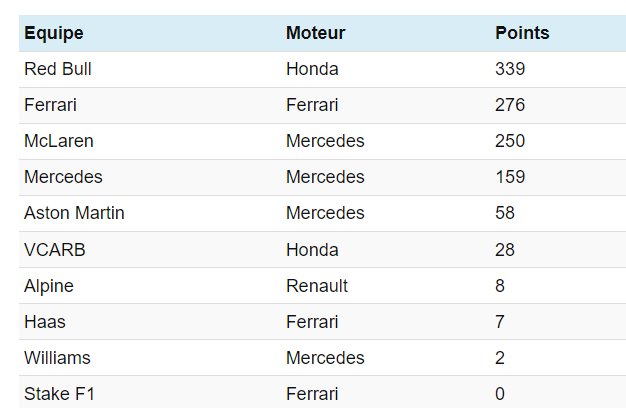The image size is (626, 408).
Task: Select Aston Martin's 58 points value
Action: pyautogui.click(x=505, y=213)
